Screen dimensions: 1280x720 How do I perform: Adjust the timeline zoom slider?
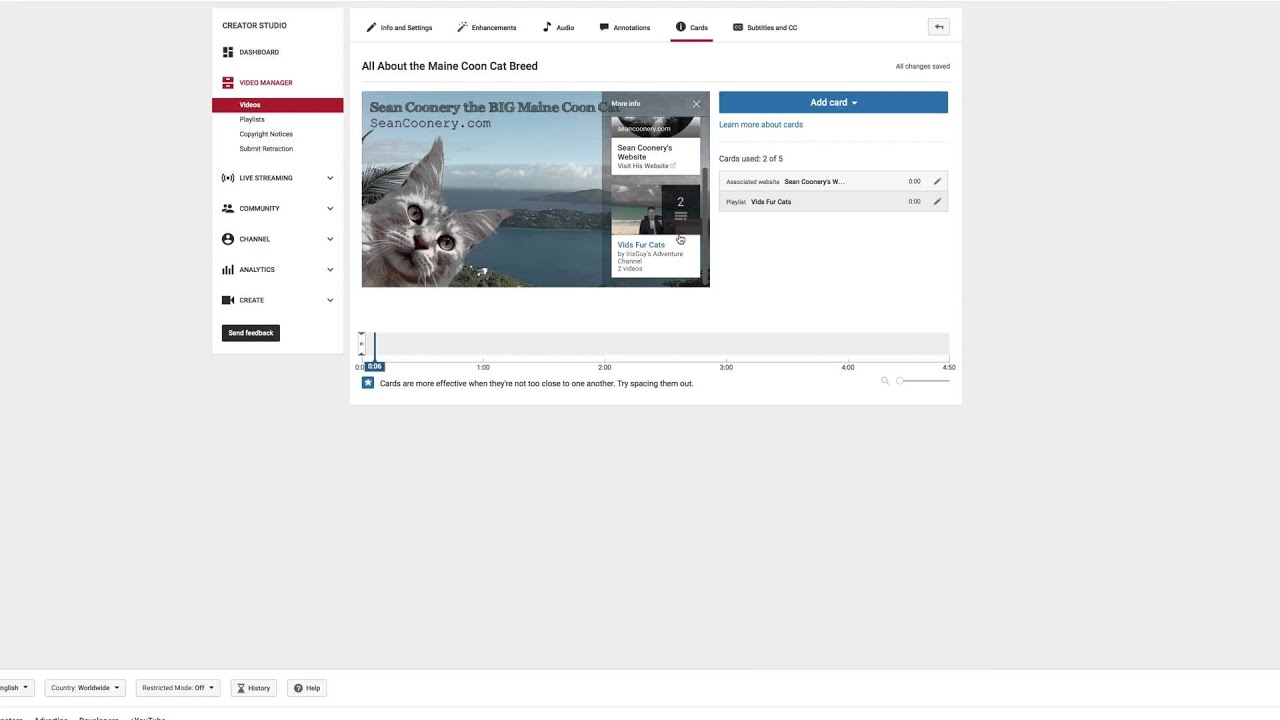[924, 381]
